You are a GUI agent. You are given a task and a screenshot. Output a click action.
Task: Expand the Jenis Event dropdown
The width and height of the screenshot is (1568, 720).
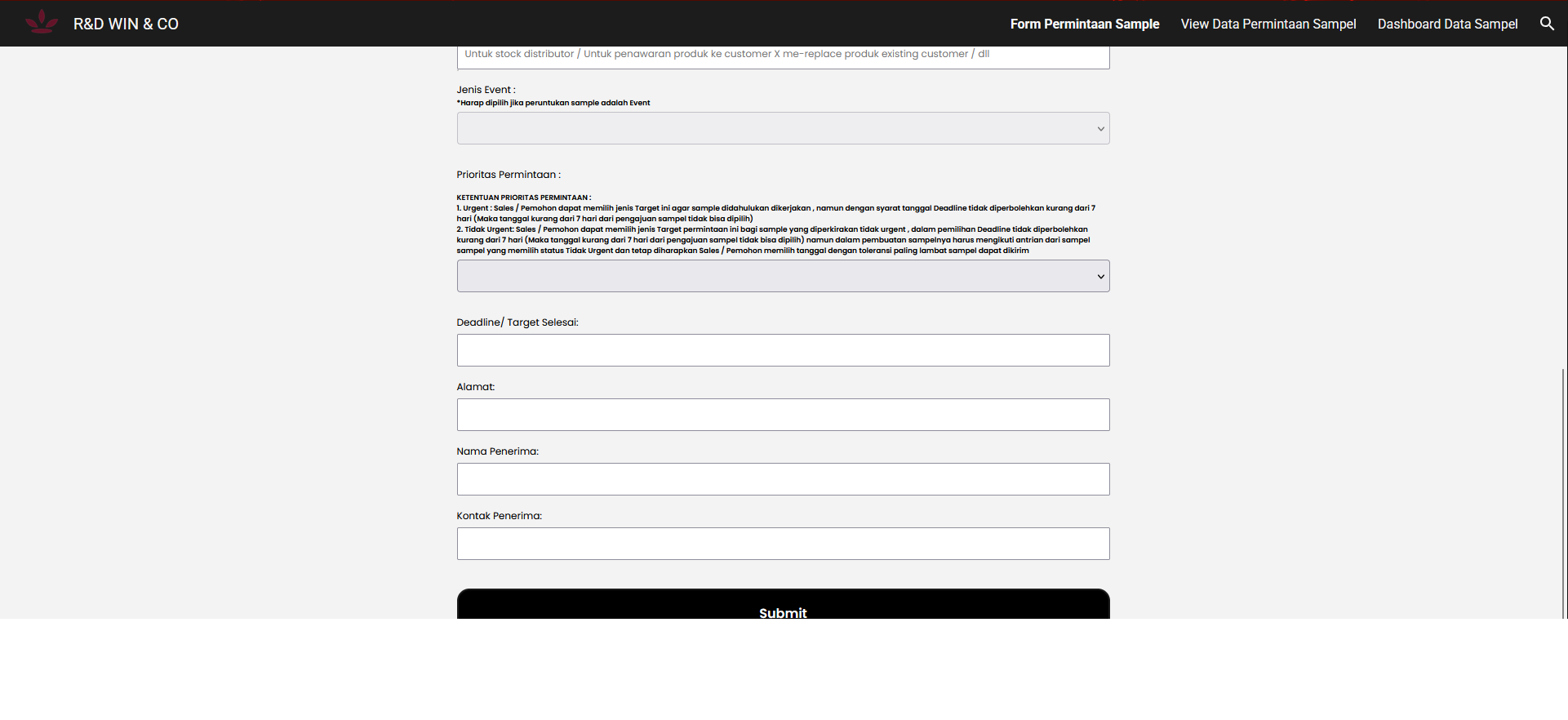[x=783, y=128]
